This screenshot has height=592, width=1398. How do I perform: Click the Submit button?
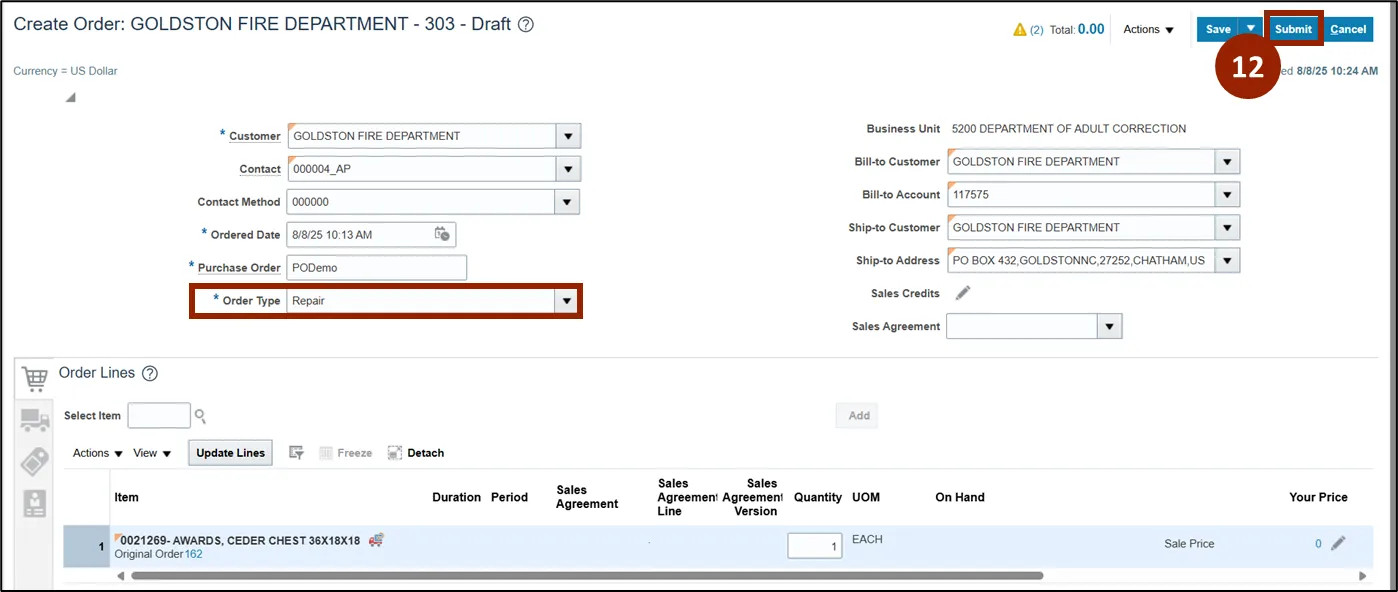pos(1293,29)
